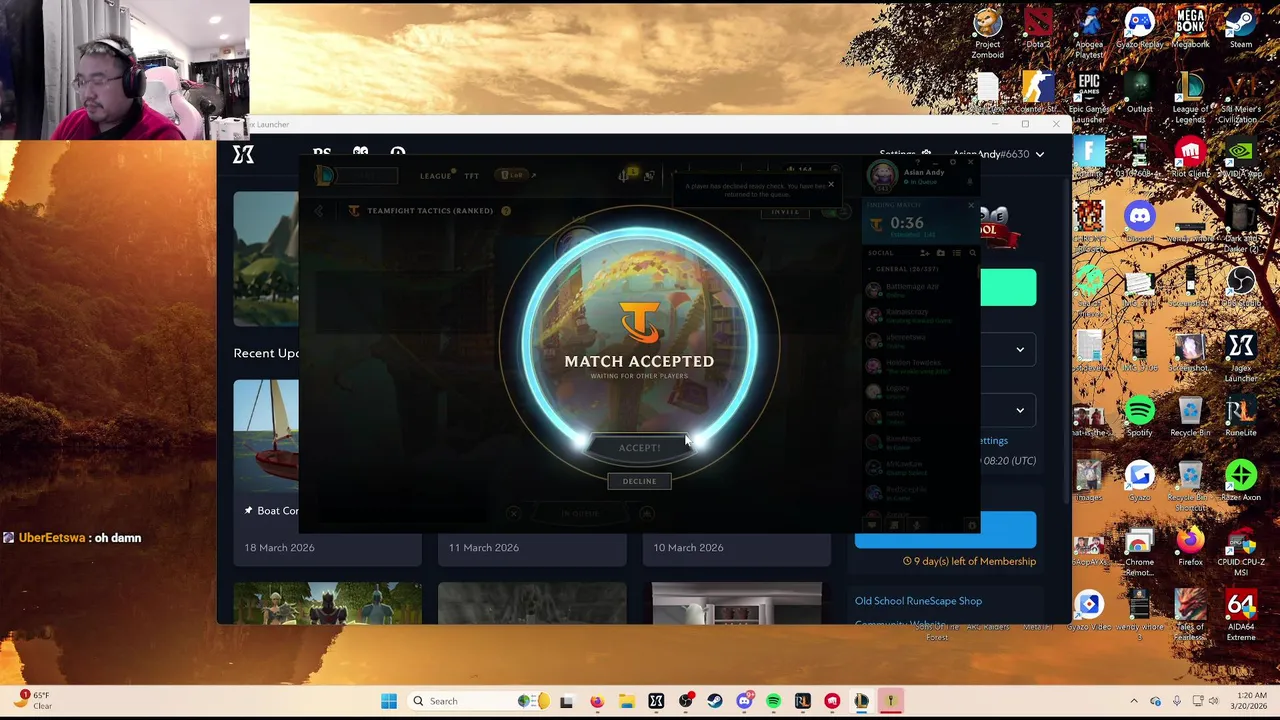This screenshot has height=720, width=1280.
Task: Launch the Fortnite desktop icon
Action: pos(1089,158)
